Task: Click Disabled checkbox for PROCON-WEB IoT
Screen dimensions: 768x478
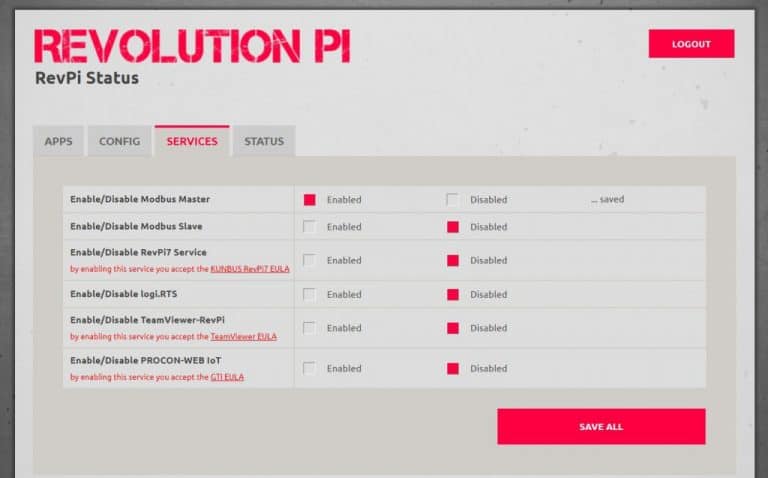Action: pos(453,368)
